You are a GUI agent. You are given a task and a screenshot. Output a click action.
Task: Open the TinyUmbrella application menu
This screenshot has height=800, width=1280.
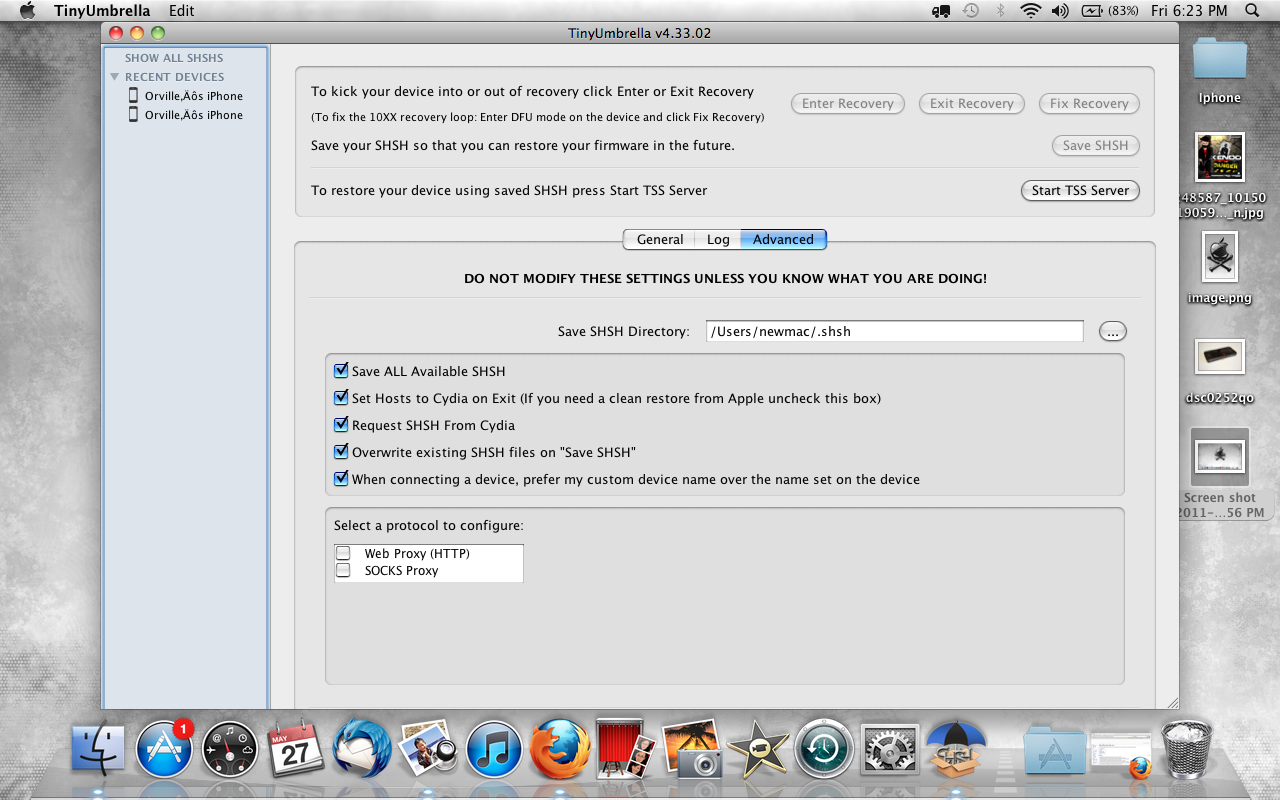102,10
